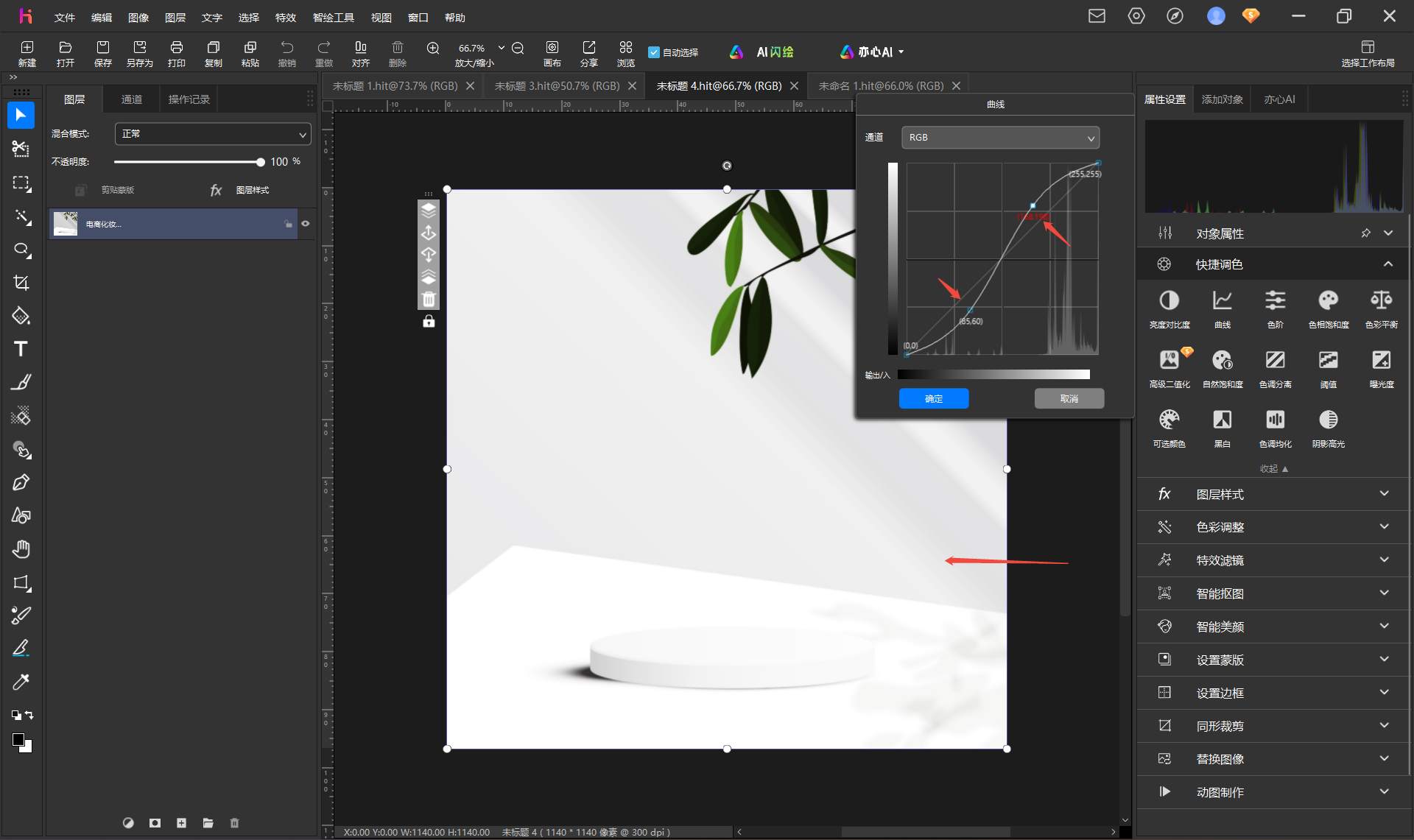1414x840 pixels.
Task: Open 阴影高光 shadow highlight adjustment
Action: (x=1329, y=427)
